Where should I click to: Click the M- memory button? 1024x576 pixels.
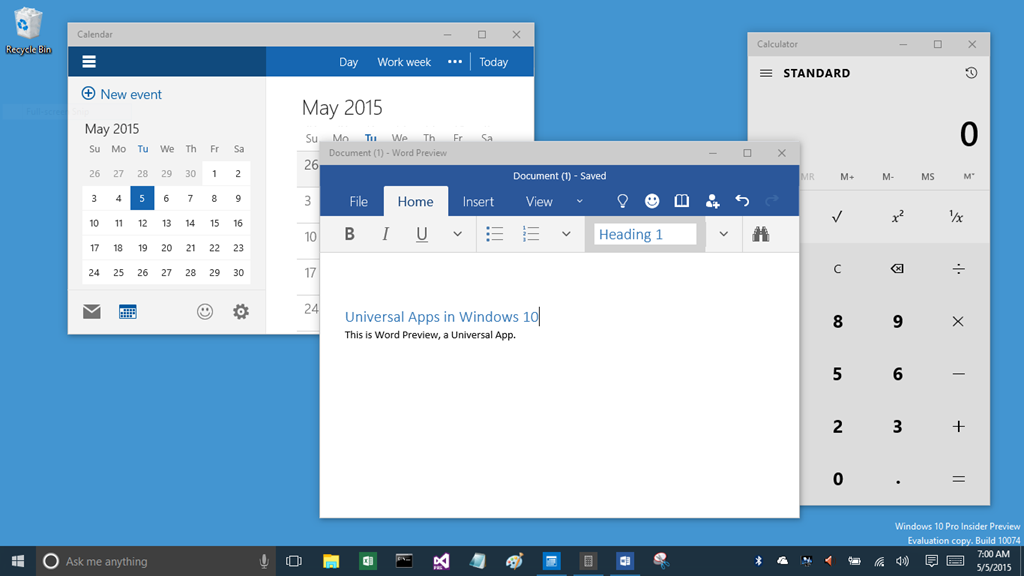pos(888,176)
